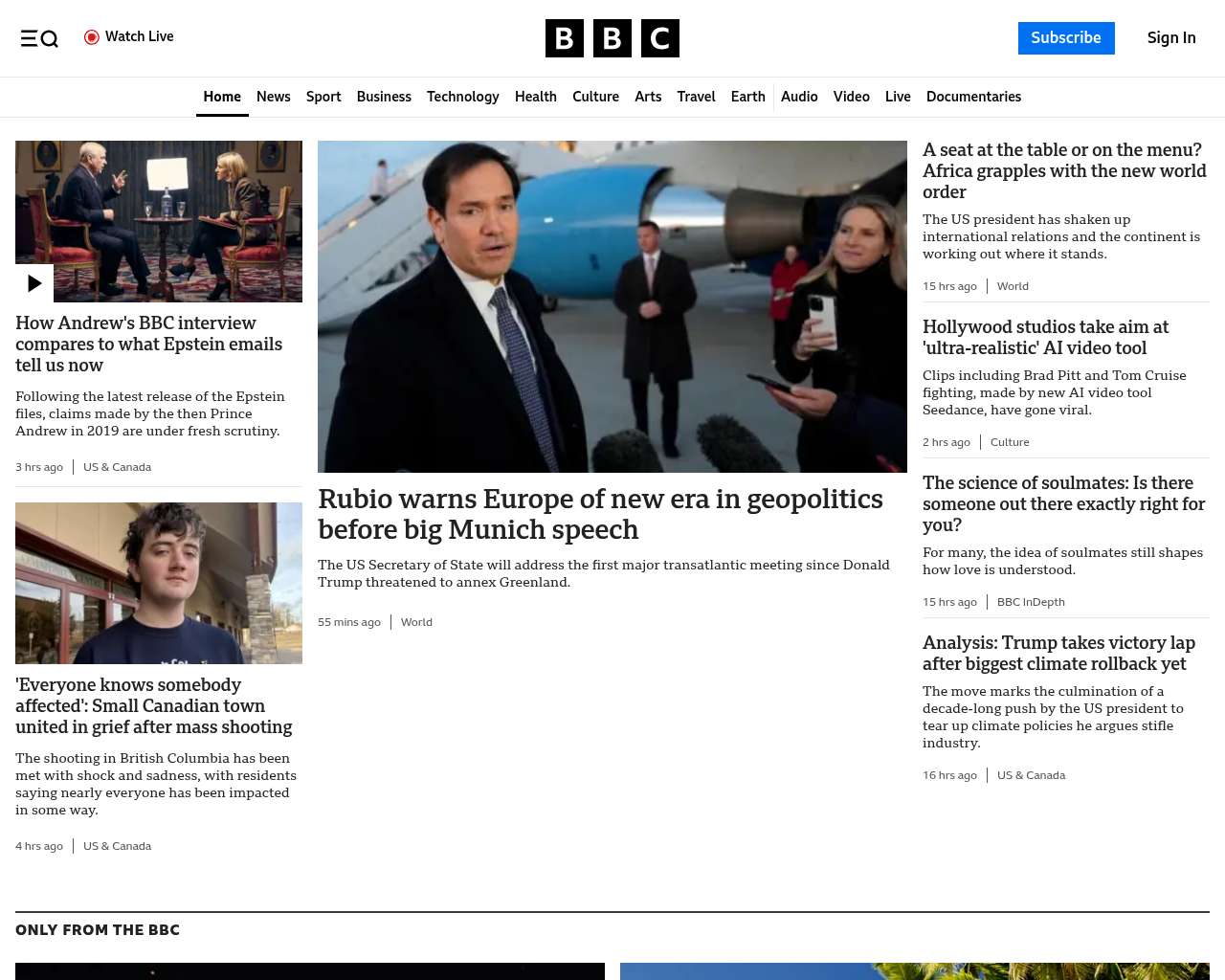
Task: Open the Trump climate rollback analysis
Action: 1058,654
